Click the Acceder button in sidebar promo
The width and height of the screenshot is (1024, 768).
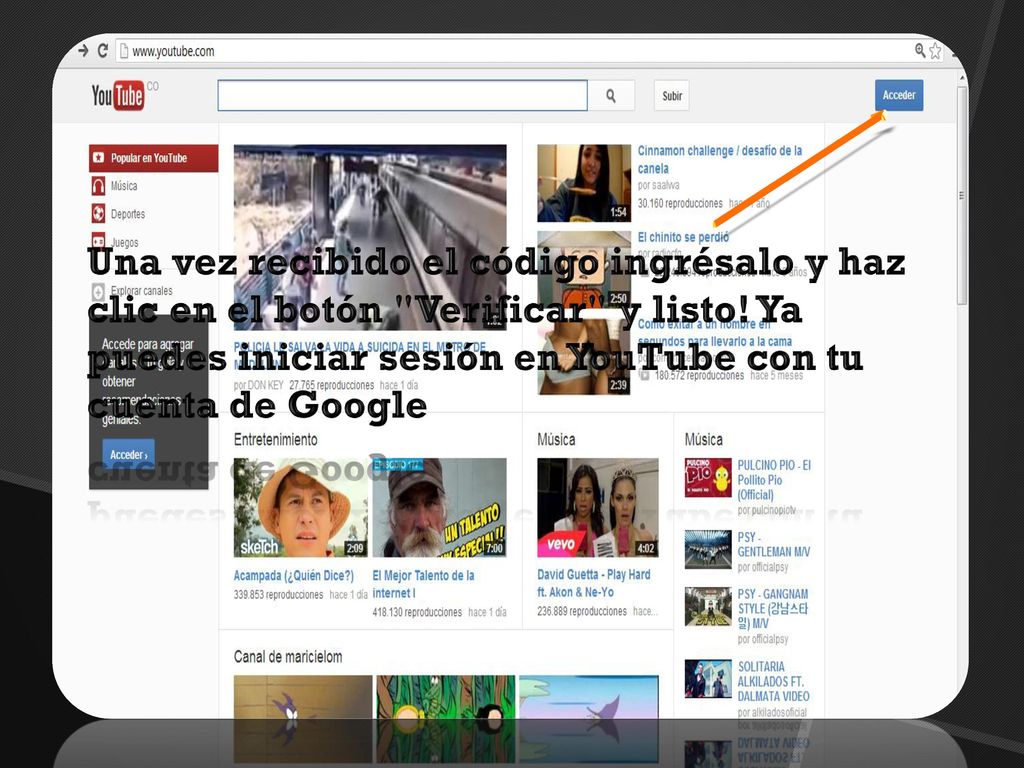coord(129,455)
